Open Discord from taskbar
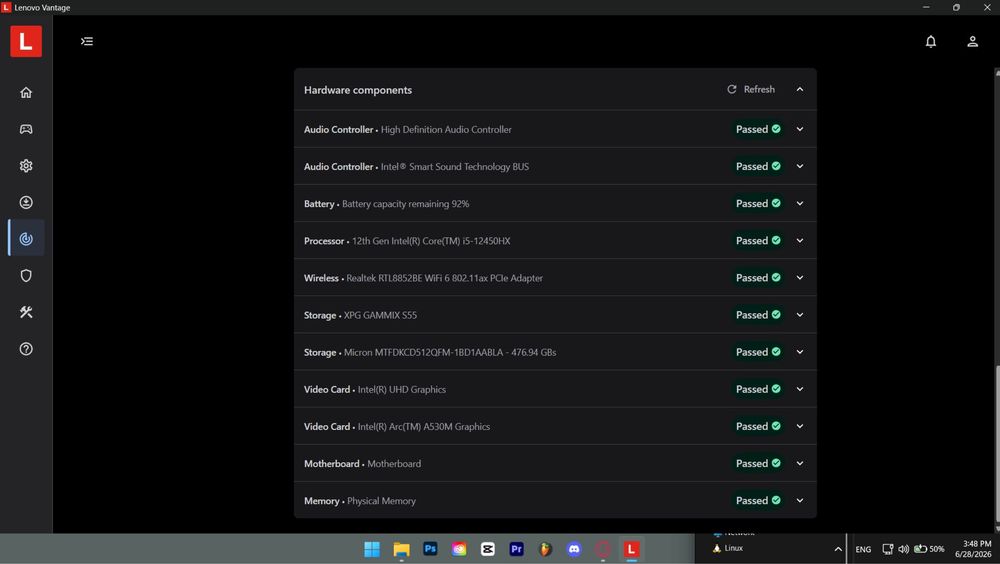Viewport: 1000px width, 564px height. 574,549
